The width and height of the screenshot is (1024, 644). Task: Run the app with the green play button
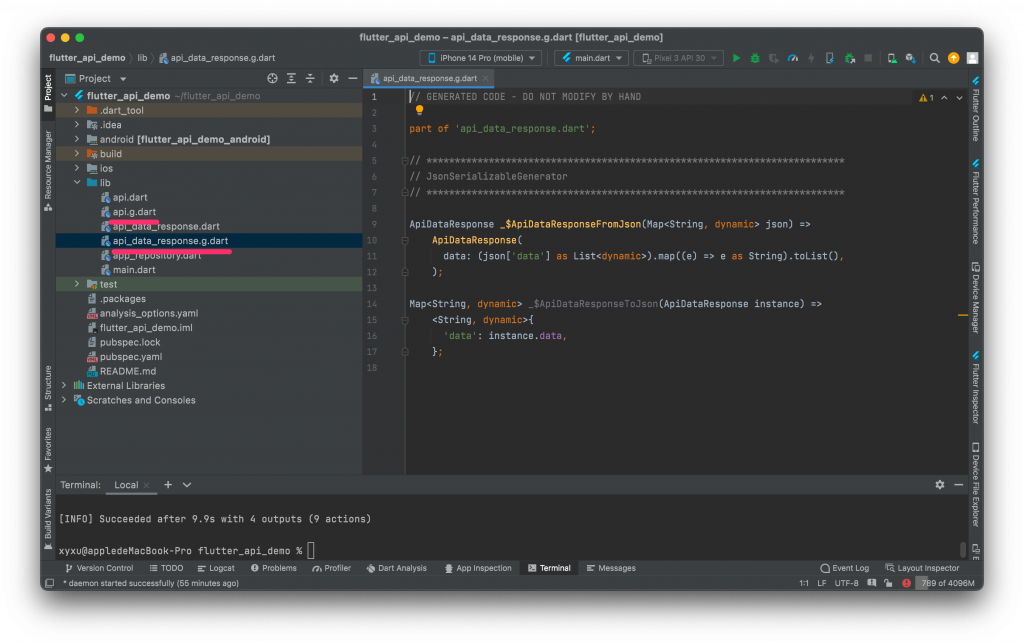737,58
